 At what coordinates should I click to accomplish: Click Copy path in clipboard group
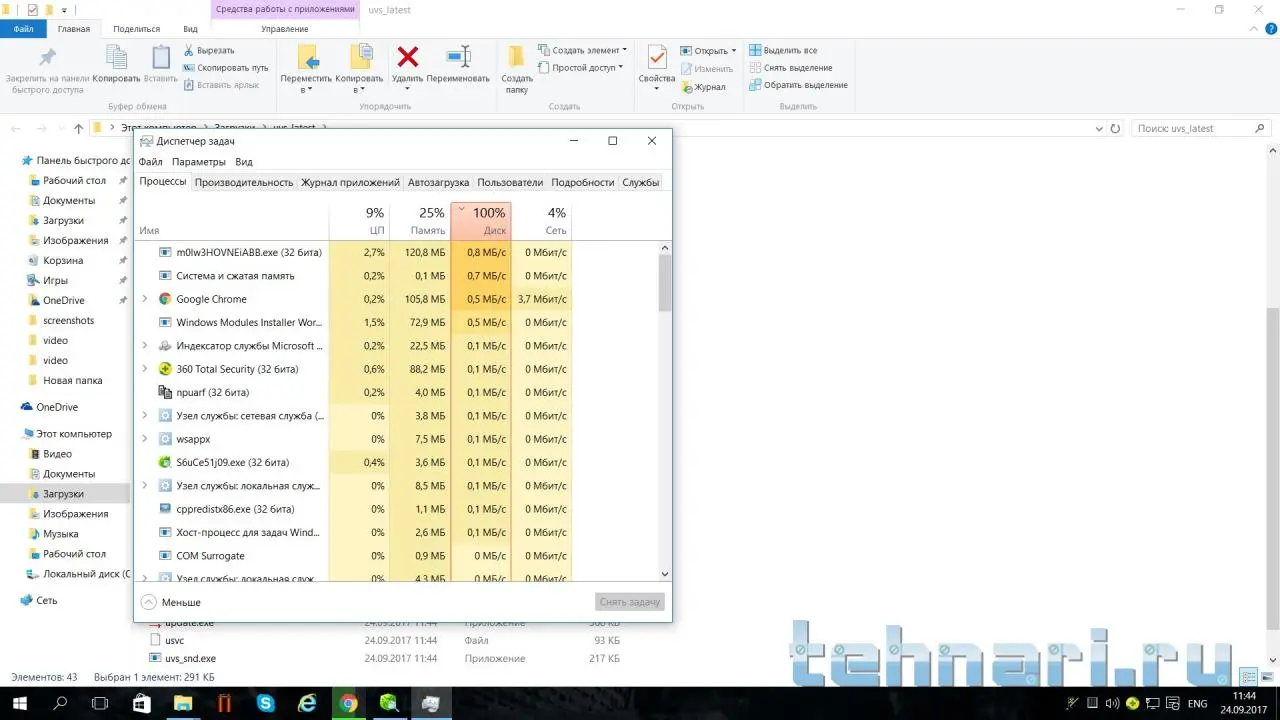pos(226,68)
